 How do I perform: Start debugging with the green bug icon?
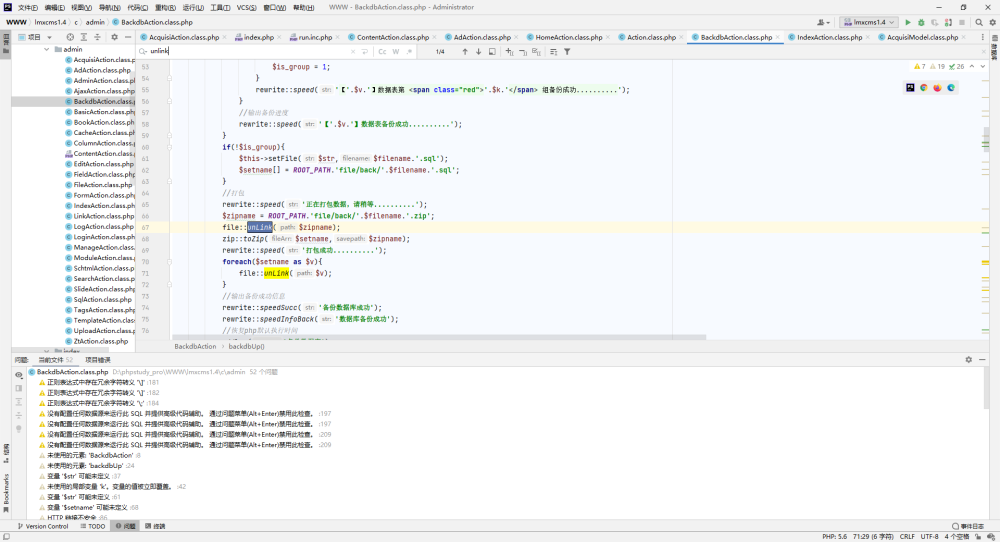pos(921,22)
